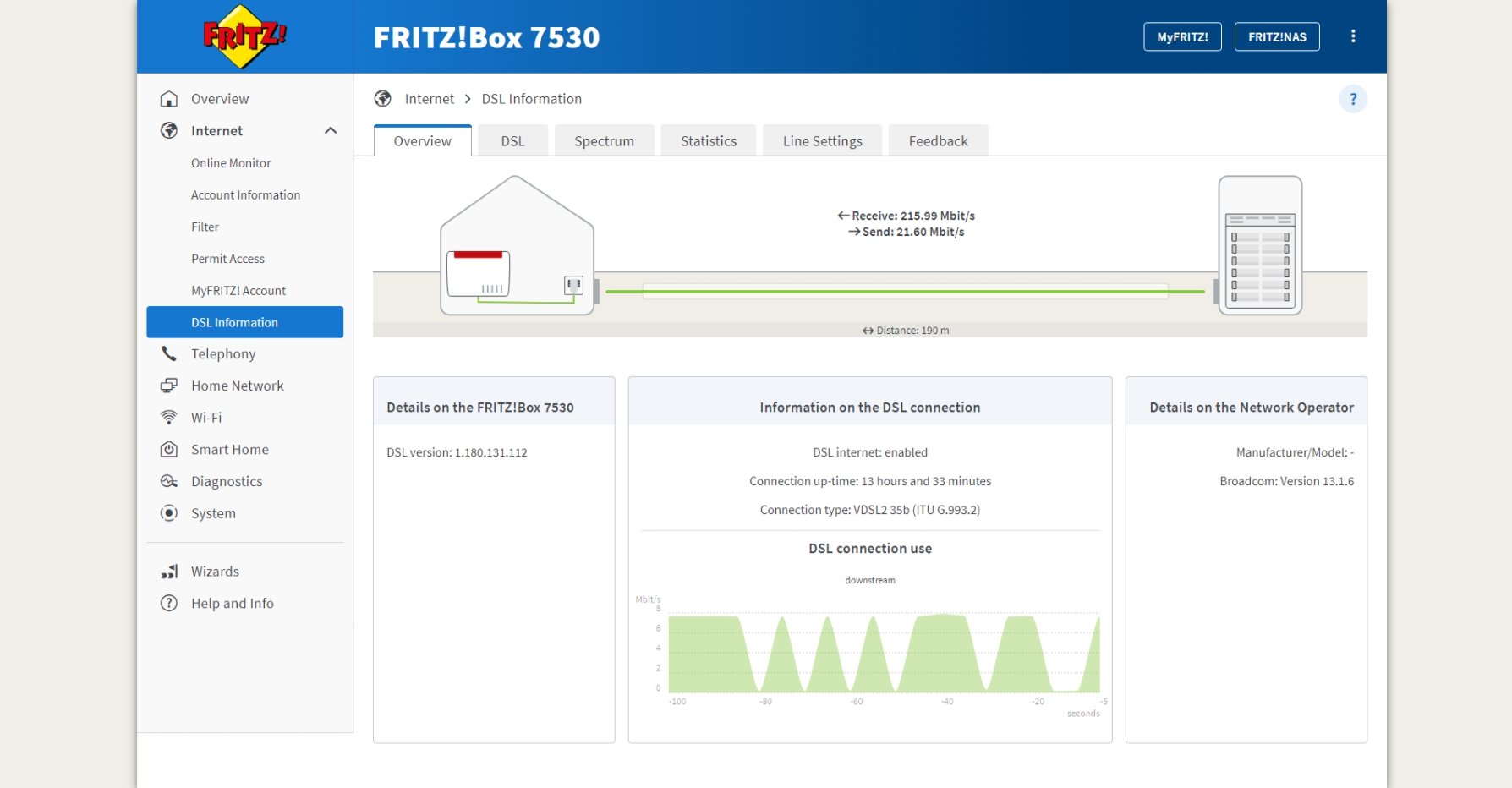This screenshot has width=1512, height=788.
Task: Click the FRITZ! logo
Action: click(x=244, y=36)
